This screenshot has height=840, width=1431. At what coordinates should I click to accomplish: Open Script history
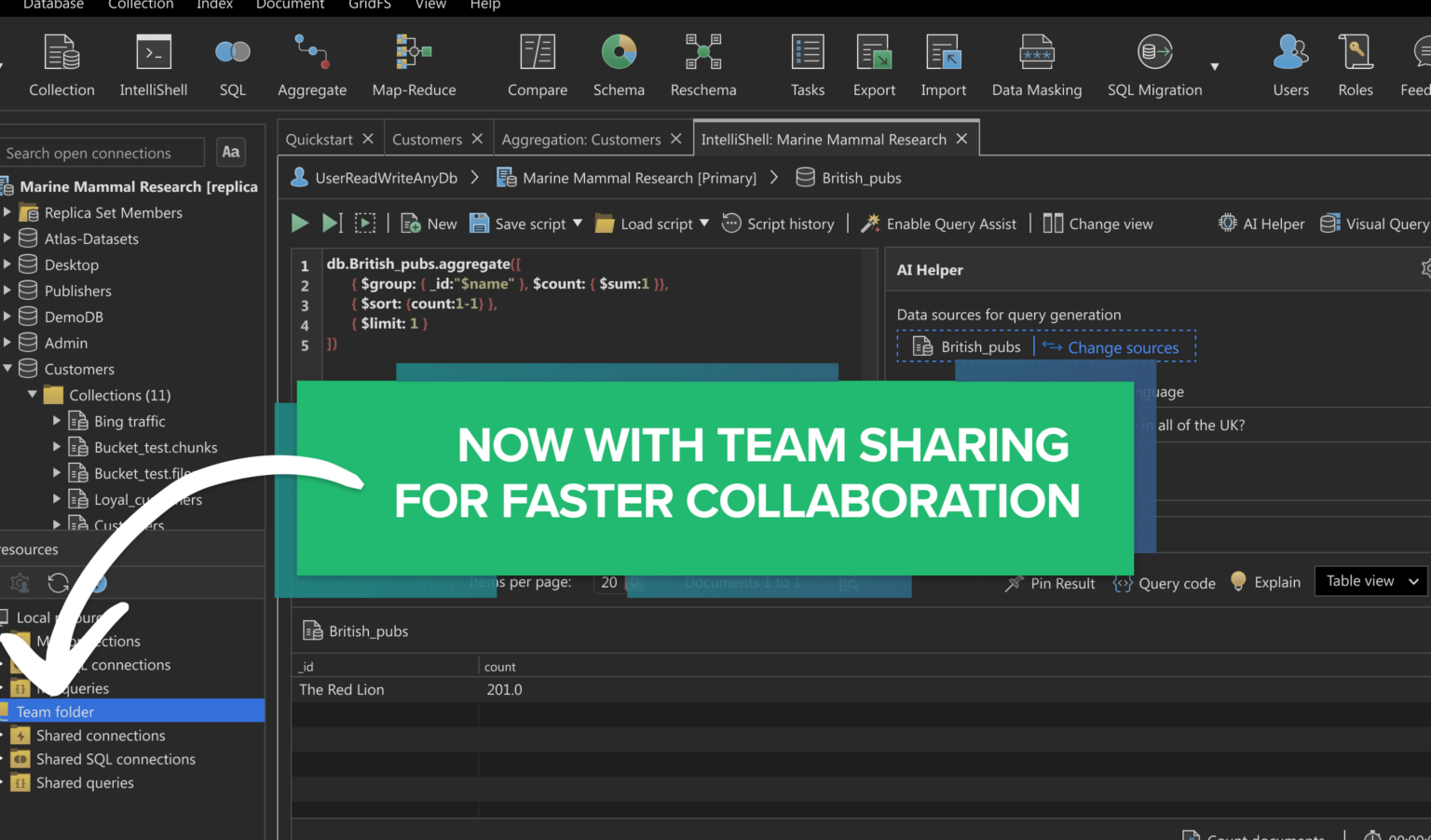click(x=778, y=224)
